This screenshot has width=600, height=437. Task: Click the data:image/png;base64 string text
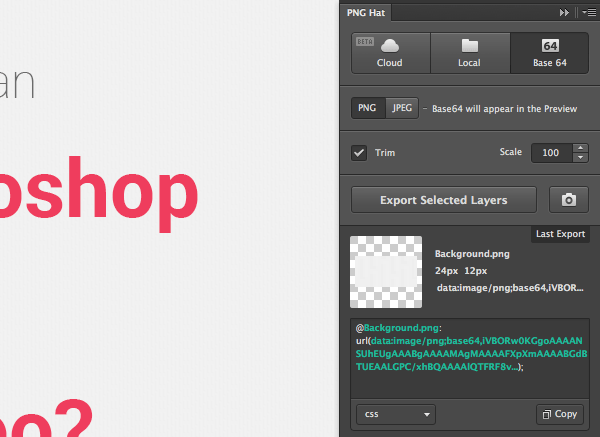[510, 288]
